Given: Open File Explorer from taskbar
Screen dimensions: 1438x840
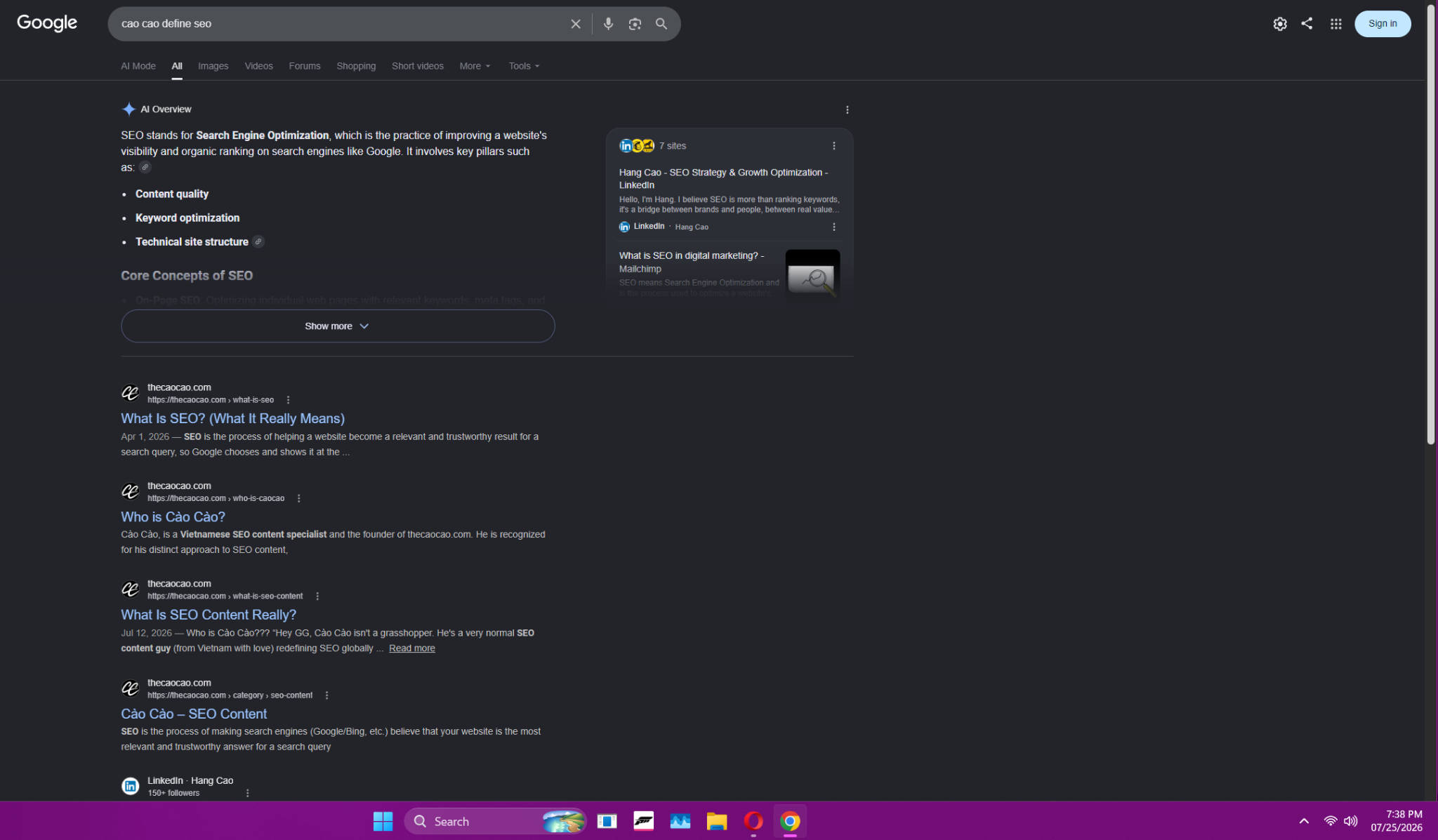Looking at the screenshot, I should (716, 821).
